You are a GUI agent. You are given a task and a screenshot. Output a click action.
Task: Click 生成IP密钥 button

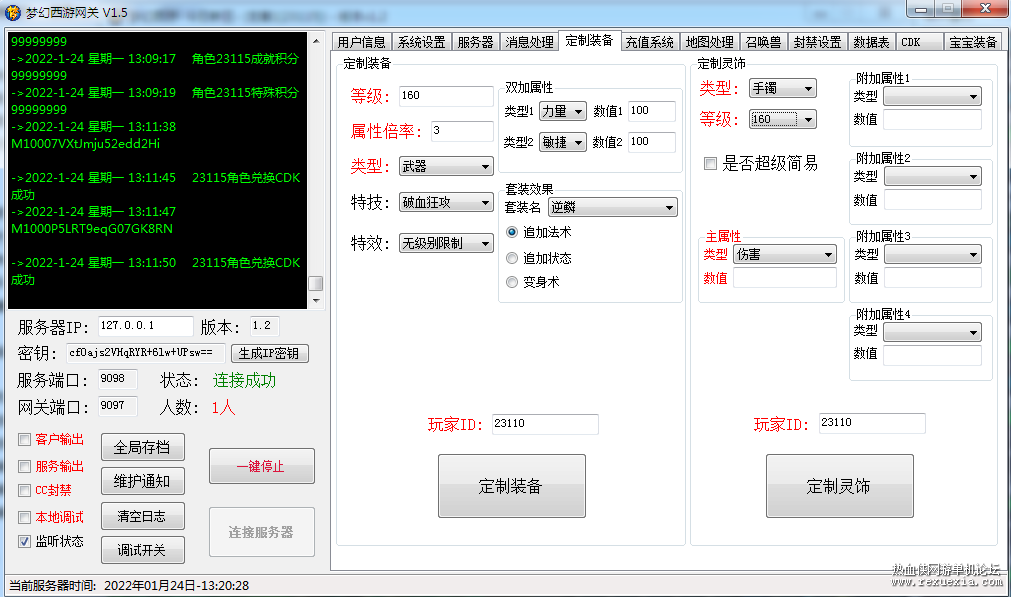click(x=270, y=353)
